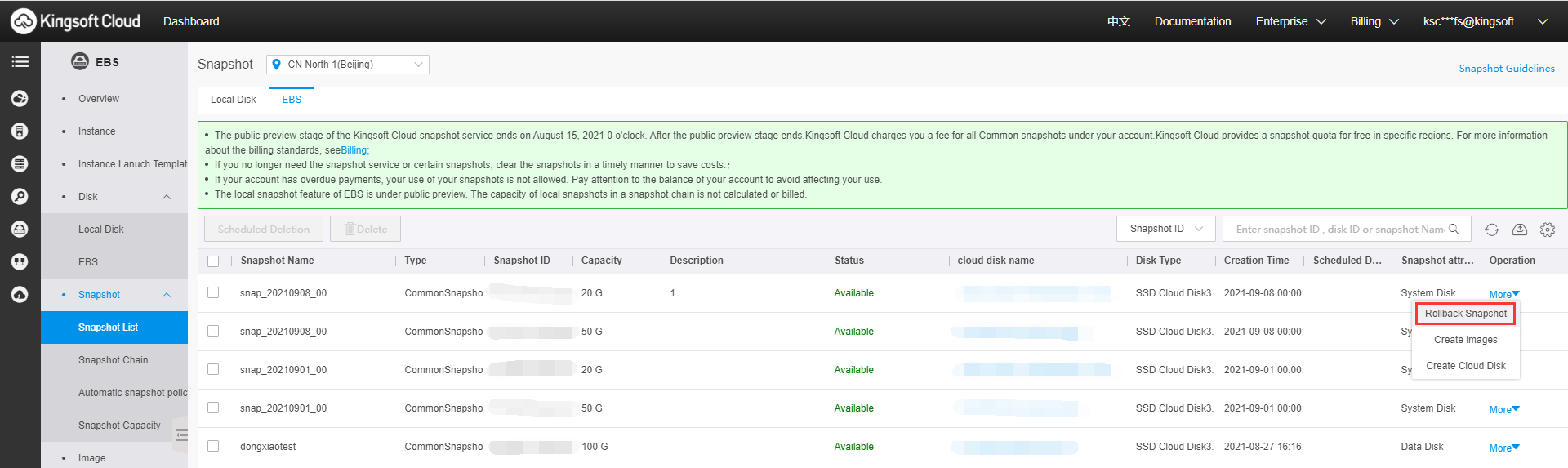
Task: Click the 100 G capacity cell
Action: pyautogui.click(x=595, y=447)
